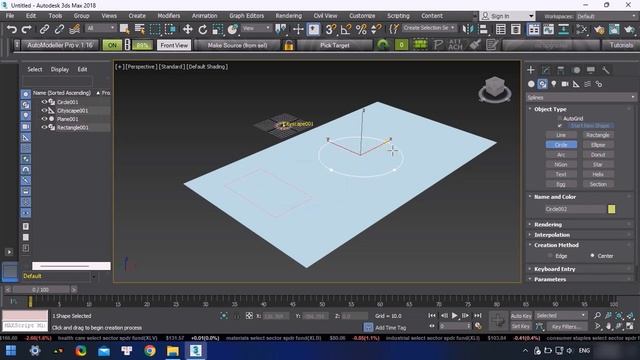Click the Redo arrow icon
Image resolution: width=640 pixels, height=360 pixels.
tap(27, 29)
